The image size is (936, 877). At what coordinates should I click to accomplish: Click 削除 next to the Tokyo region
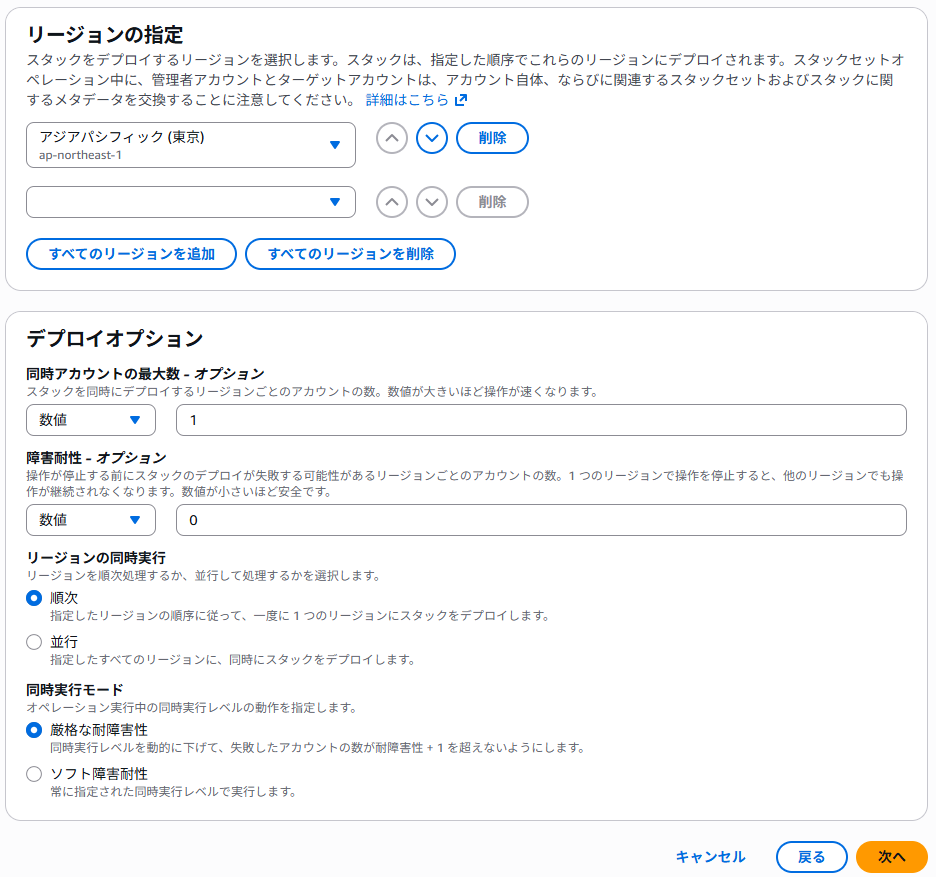tap(492, 137)
